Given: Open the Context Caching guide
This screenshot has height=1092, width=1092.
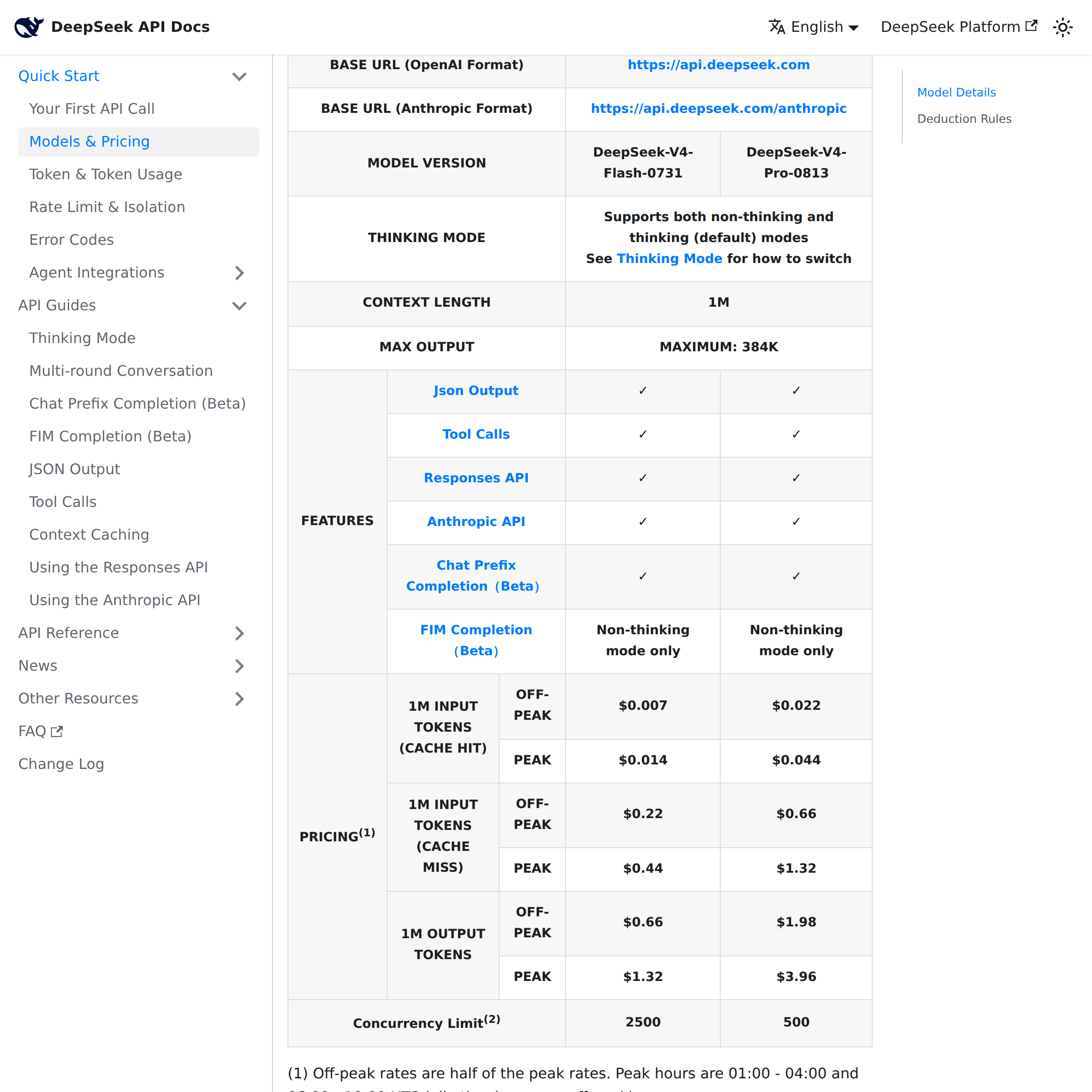Looking at the screenshot, I should point(89,535).
